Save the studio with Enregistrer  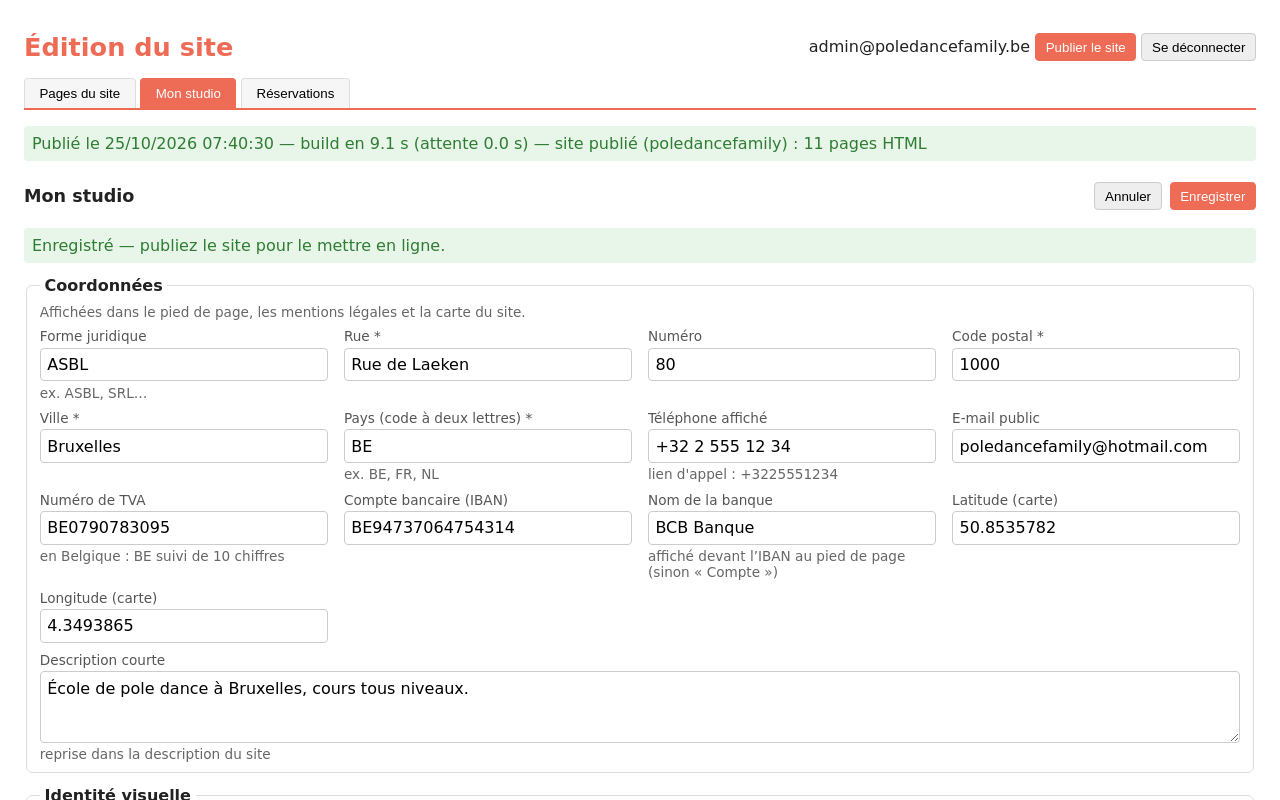point(1213,196)
